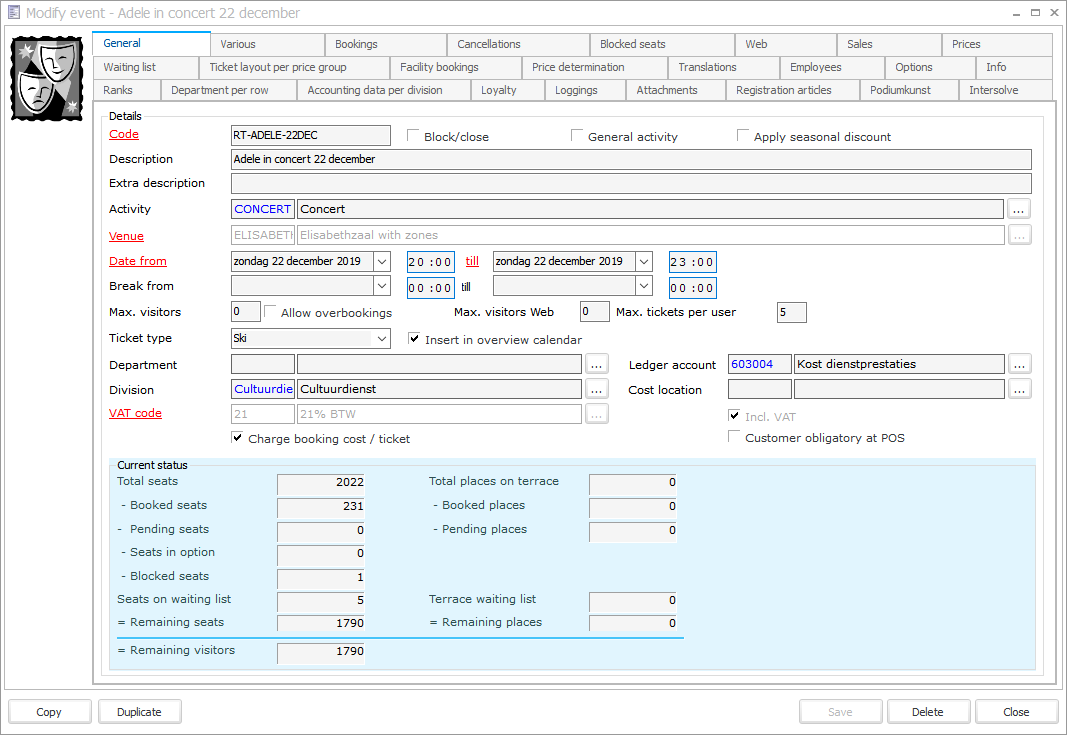Open the Ticket type dropdown
The image size is (1067, 735).
coord(381,339)
